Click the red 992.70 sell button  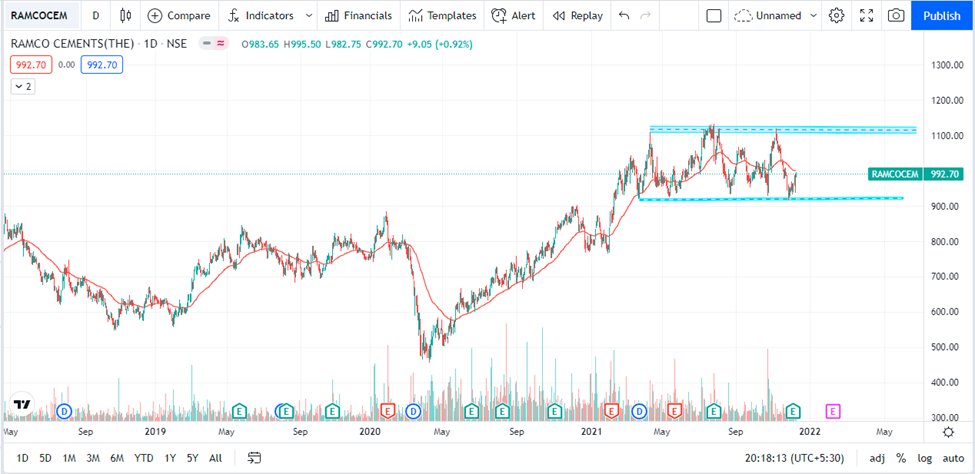tap(30, 64)
